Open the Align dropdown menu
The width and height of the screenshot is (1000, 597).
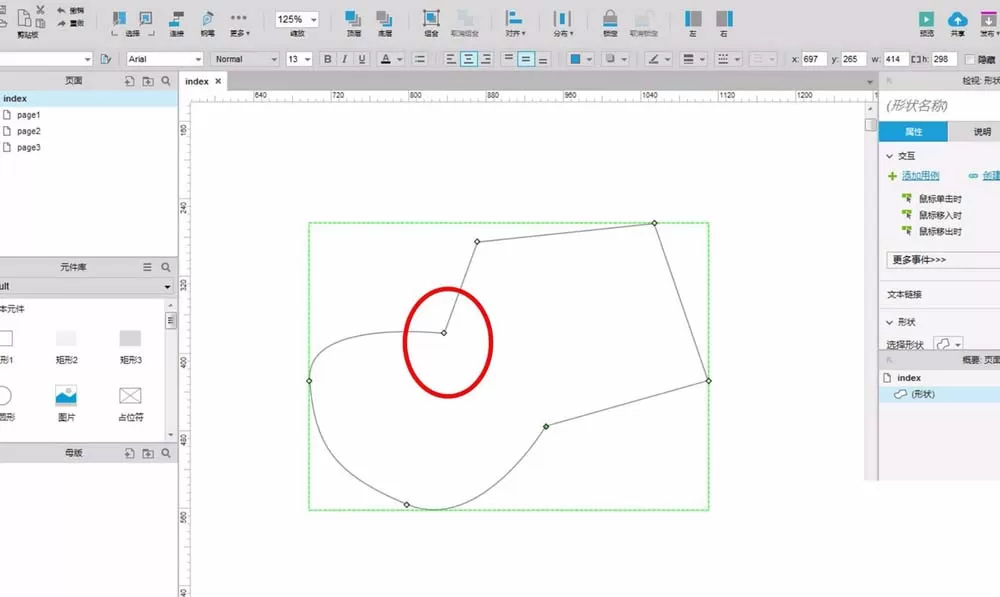click(x=515, y=23)
